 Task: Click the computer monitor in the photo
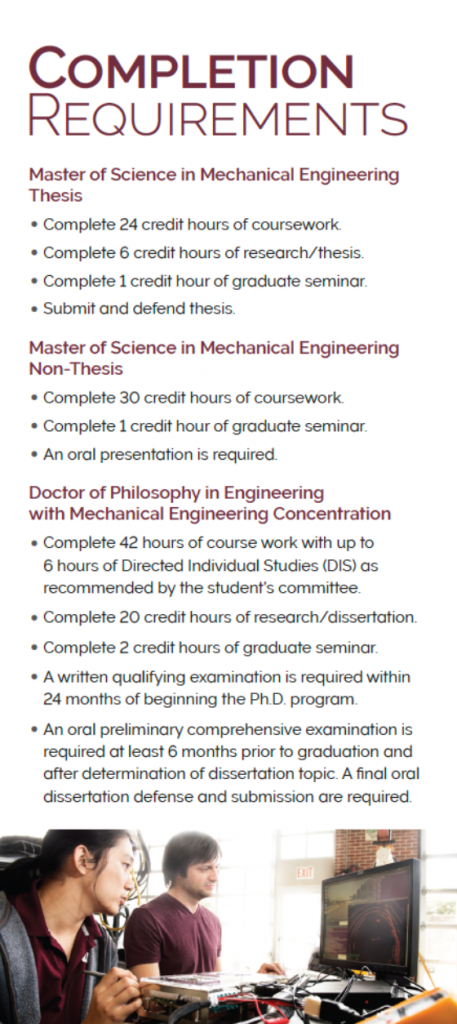(370, 919)
